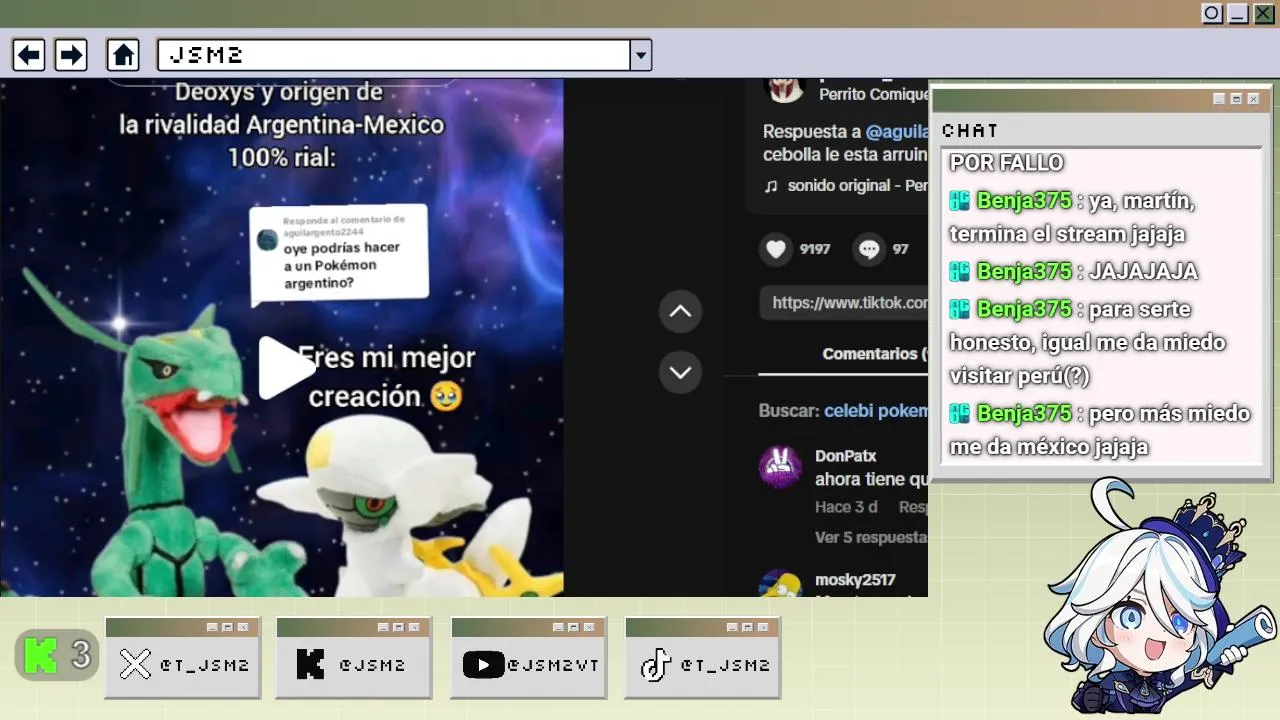Maximize the CHAT panel window
This screenshot has height=720, width=1280.
[x=1236, y=99]
